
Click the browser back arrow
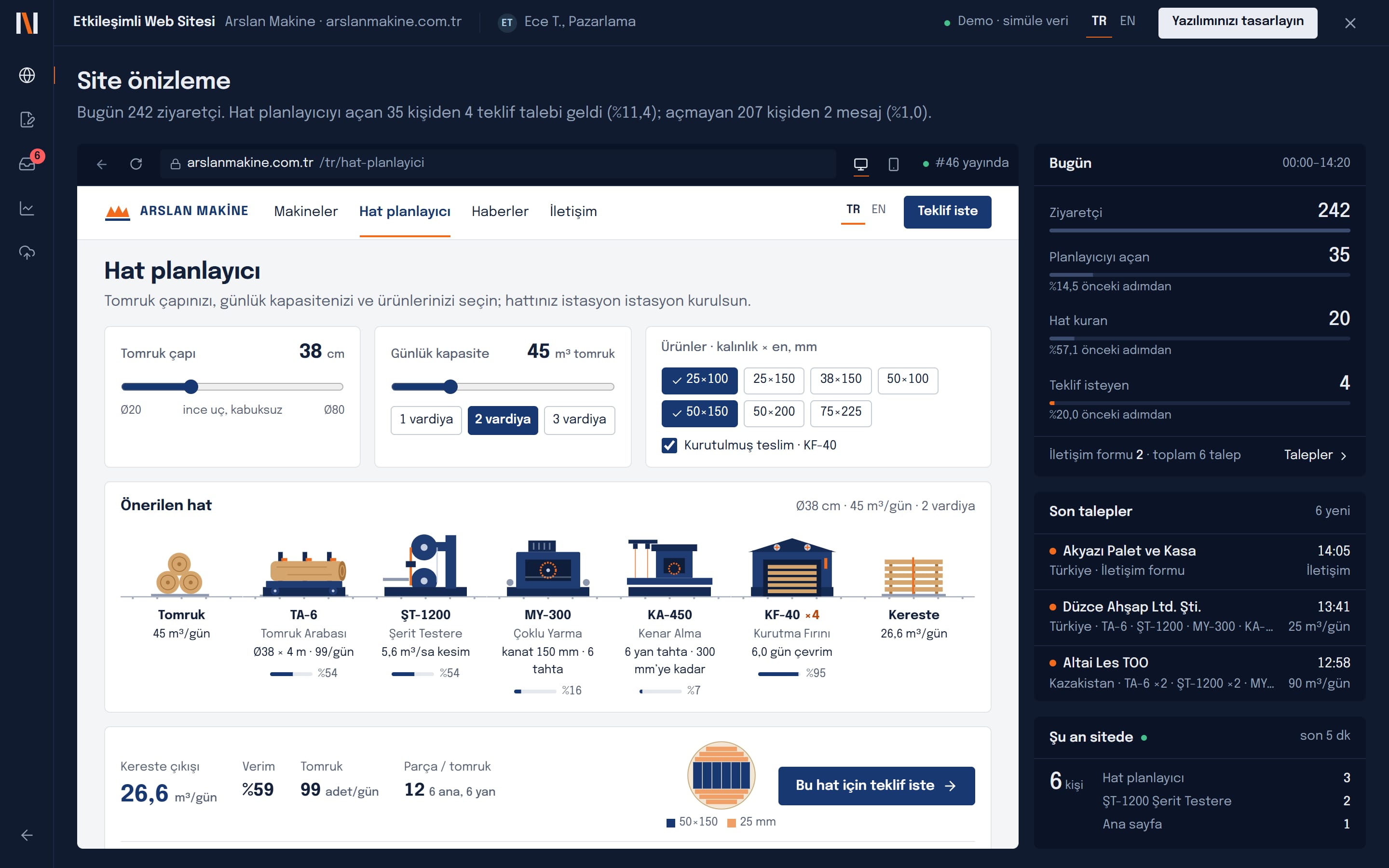102,164
